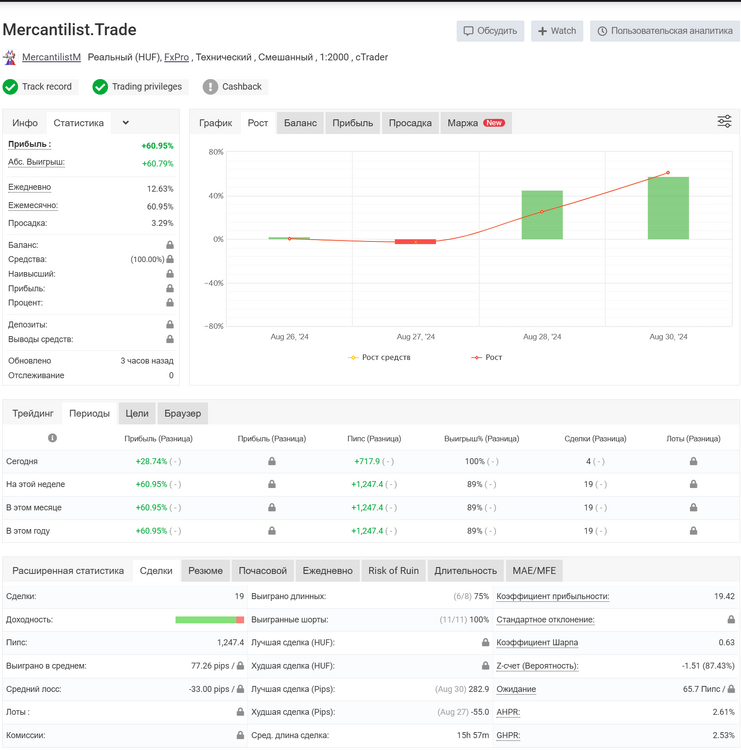Open Пользовательская аналитика button
This screenshot has width=741, height=750.
(x=665, y=31)
